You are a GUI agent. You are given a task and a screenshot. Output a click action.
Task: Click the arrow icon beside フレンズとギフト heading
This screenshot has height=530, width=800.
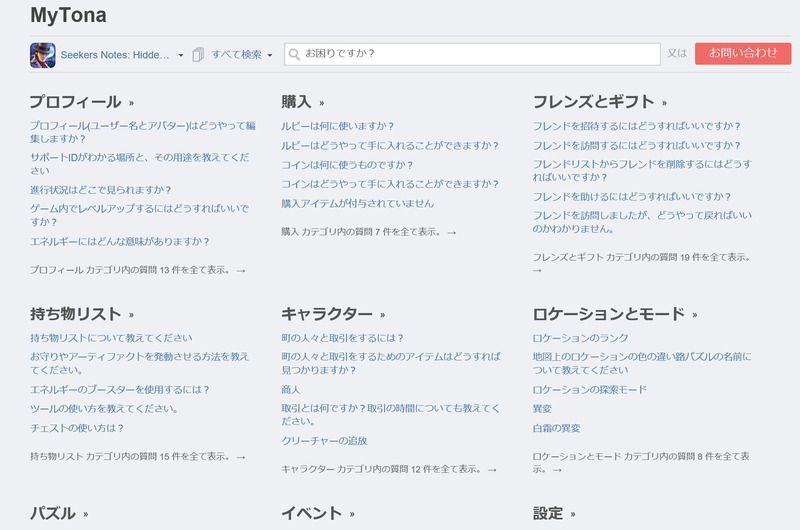click(x=664, y=103)
